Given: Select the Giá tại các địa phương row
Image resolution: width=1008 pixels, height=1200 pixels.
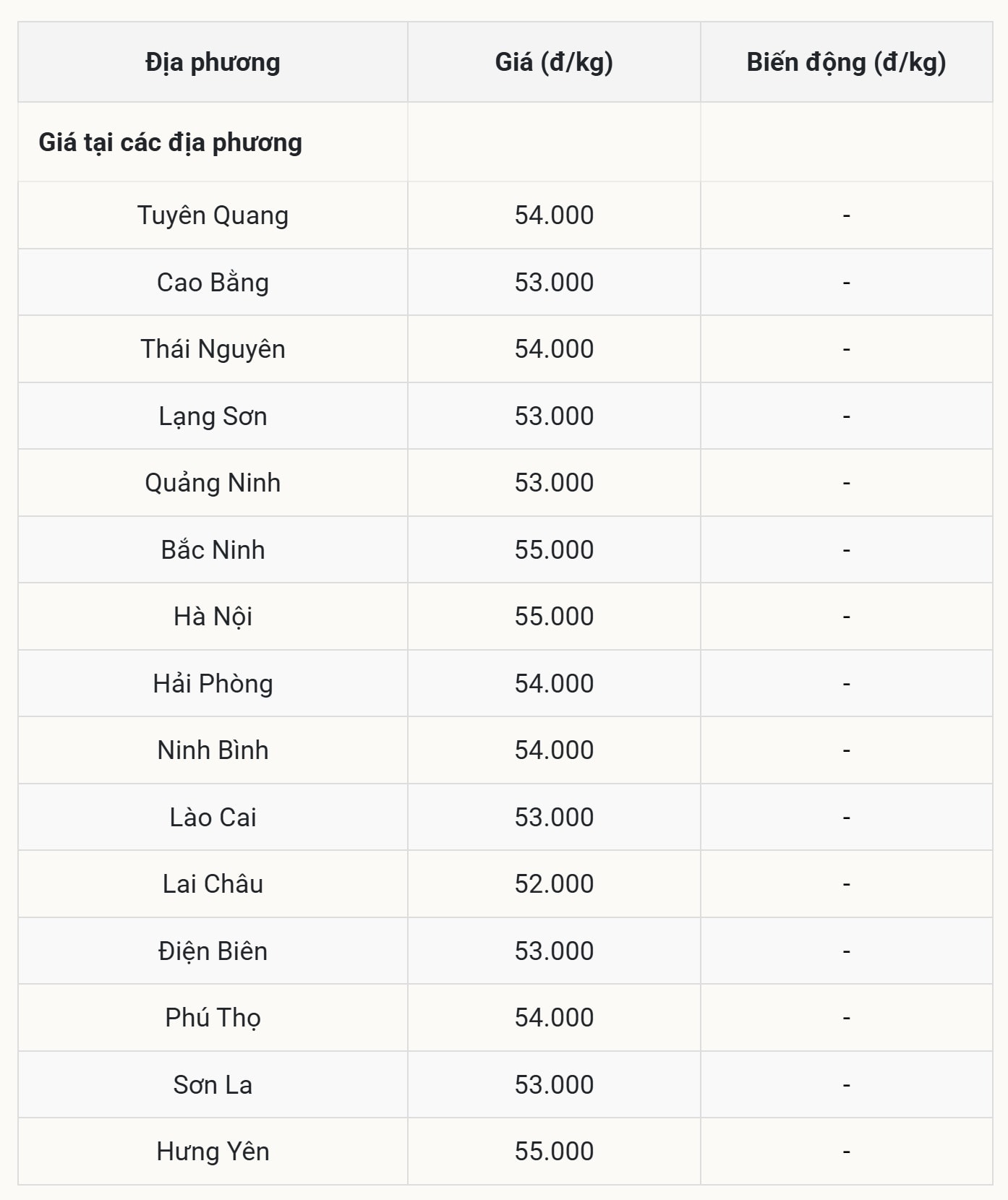Looking at the screenshot, I should coord(171,142).
